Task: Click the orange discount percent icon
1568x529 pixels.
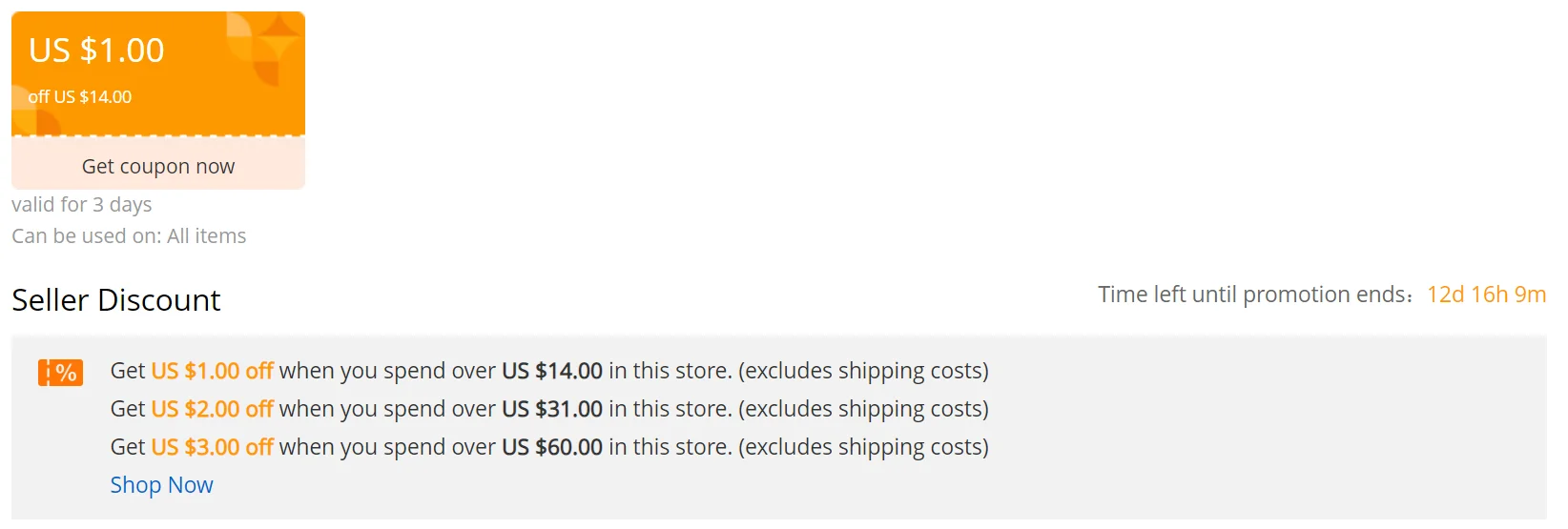Action: coord(60,372)
